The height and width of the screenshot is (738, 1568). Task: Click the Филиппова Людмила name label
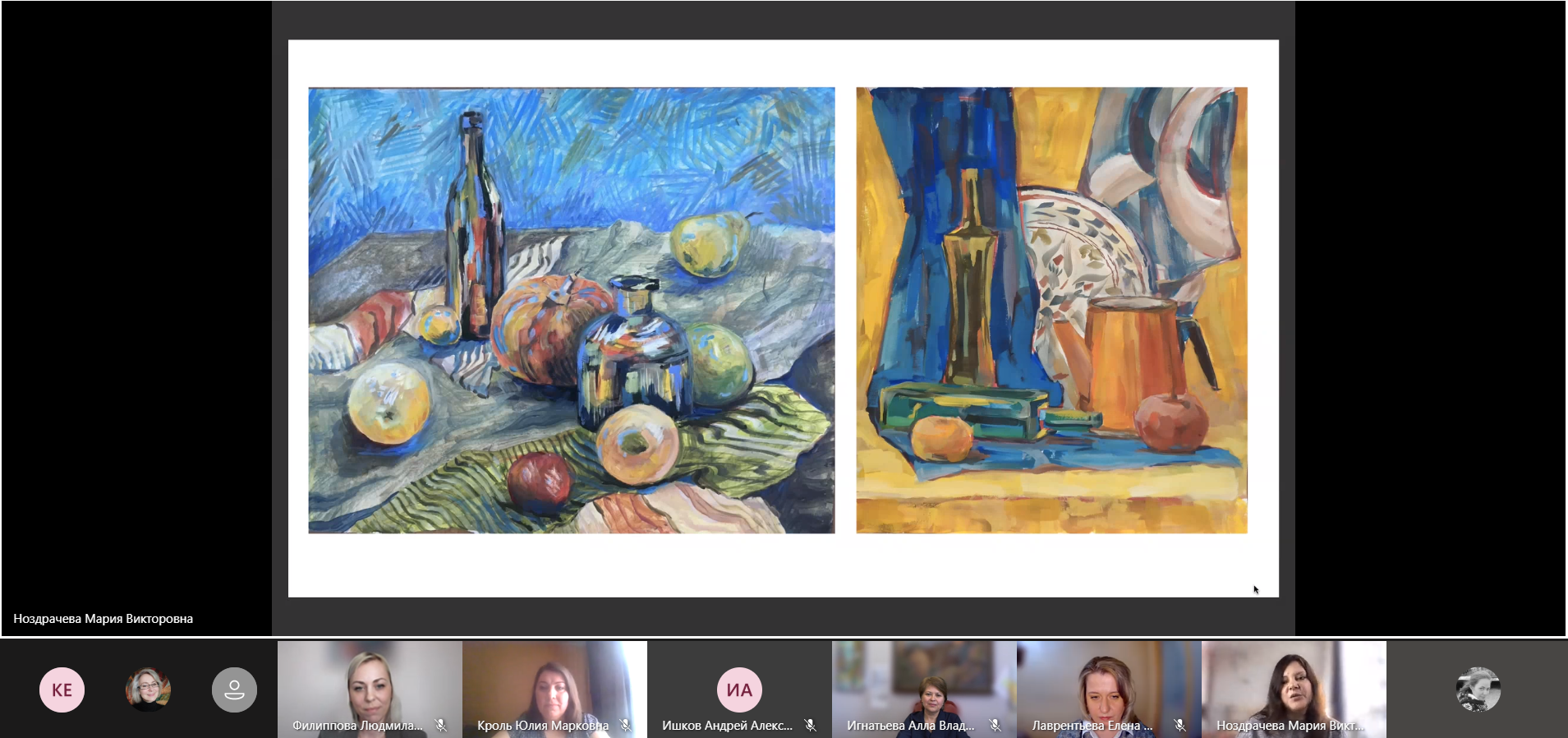point(357,726)
